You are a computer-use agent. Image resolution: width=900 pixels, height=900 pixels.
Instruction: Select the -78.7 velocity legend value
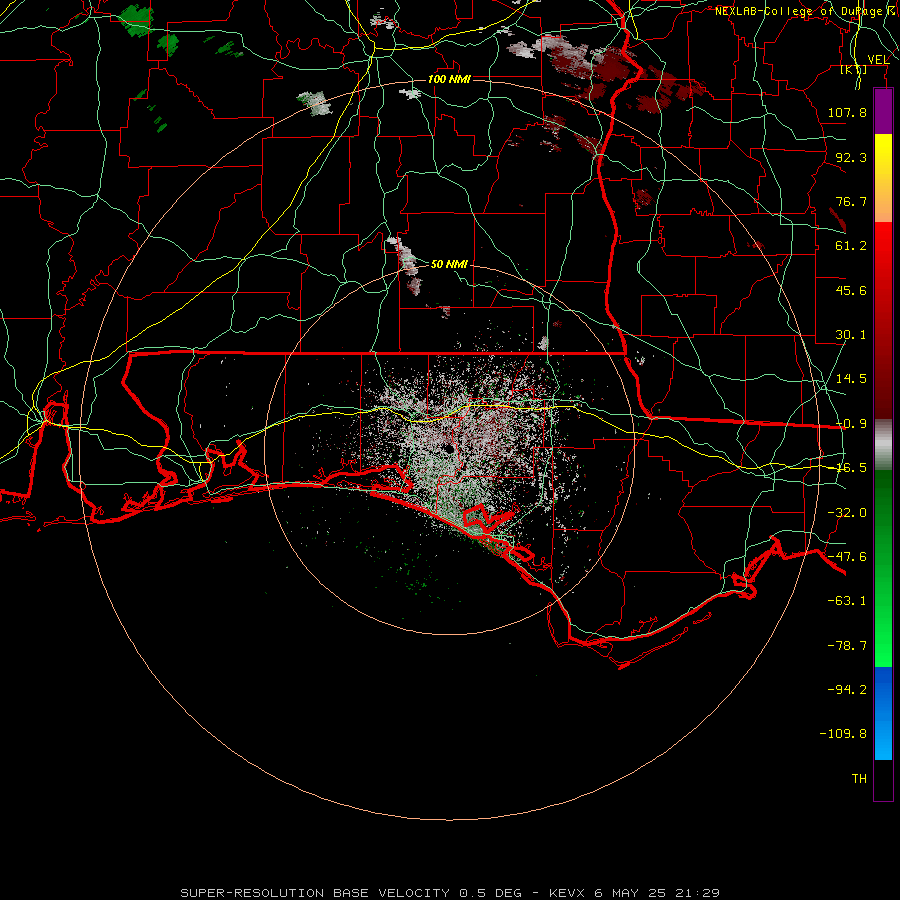coord(847,646)
